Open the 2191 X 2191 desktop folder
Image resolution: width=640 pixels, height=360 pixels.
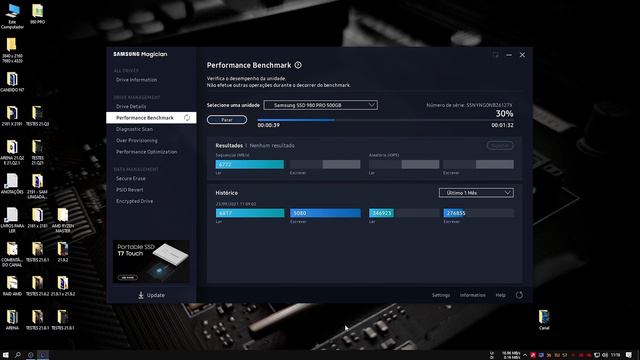click(x=12, y=116)
